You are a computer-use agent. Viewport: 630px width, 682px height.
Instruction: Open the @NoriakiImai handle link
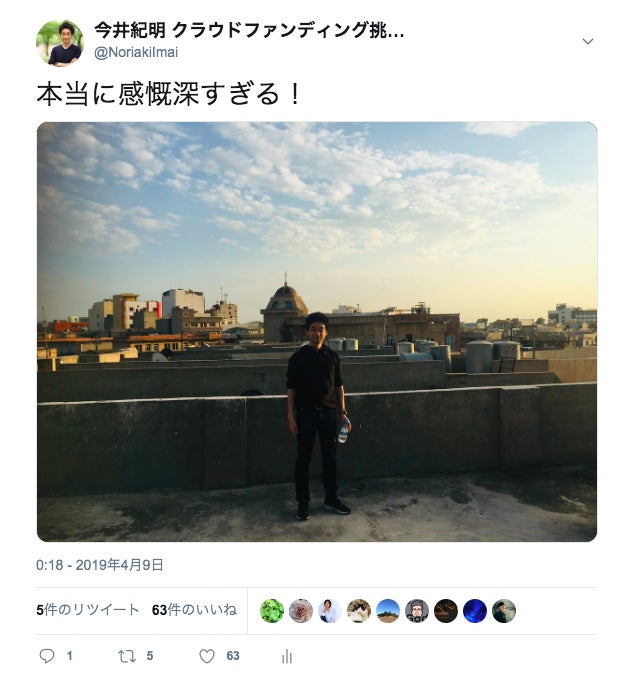pos(136,52)
